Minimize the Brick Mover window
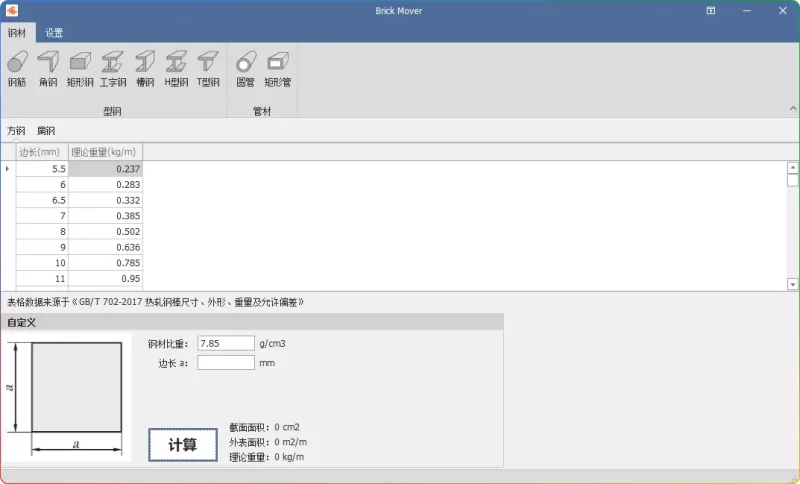This screenshot has width=800, height=484. (747, 10)
